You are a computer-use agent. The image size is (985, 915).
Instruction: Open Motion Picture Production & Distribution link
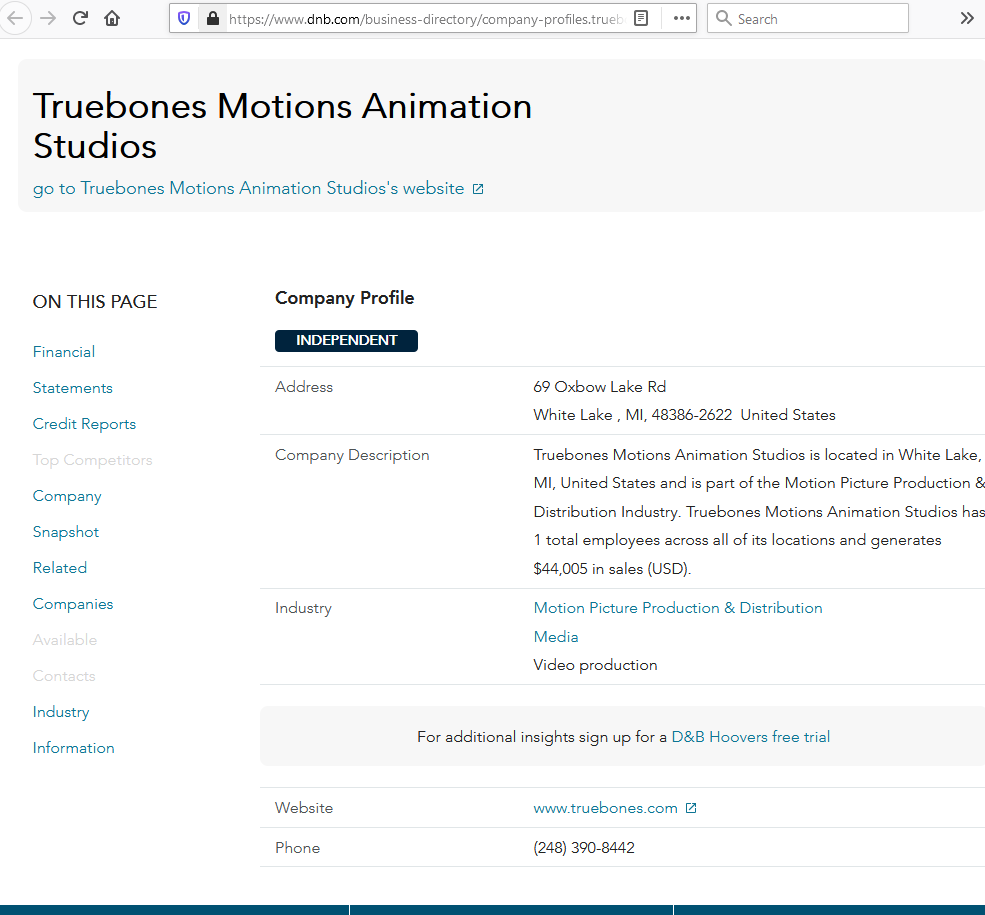[678, 608]
